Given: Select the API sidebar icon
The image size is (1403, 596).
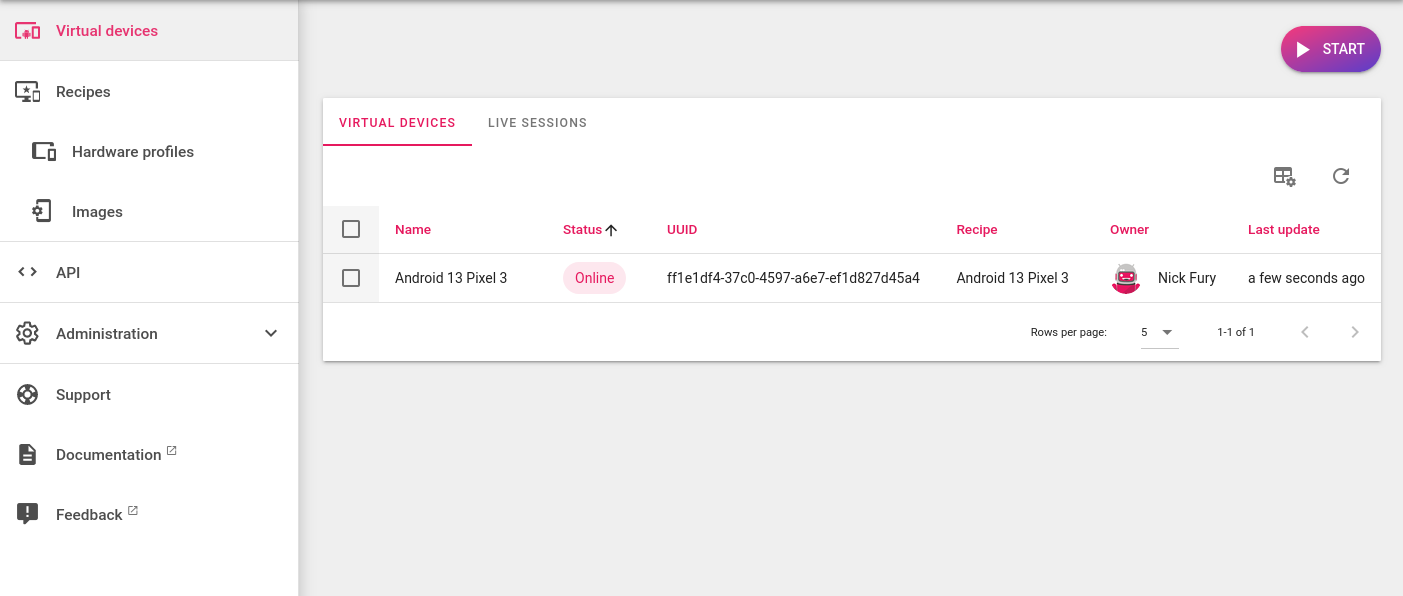Looking at the screenshot, I should click(28, 271).
